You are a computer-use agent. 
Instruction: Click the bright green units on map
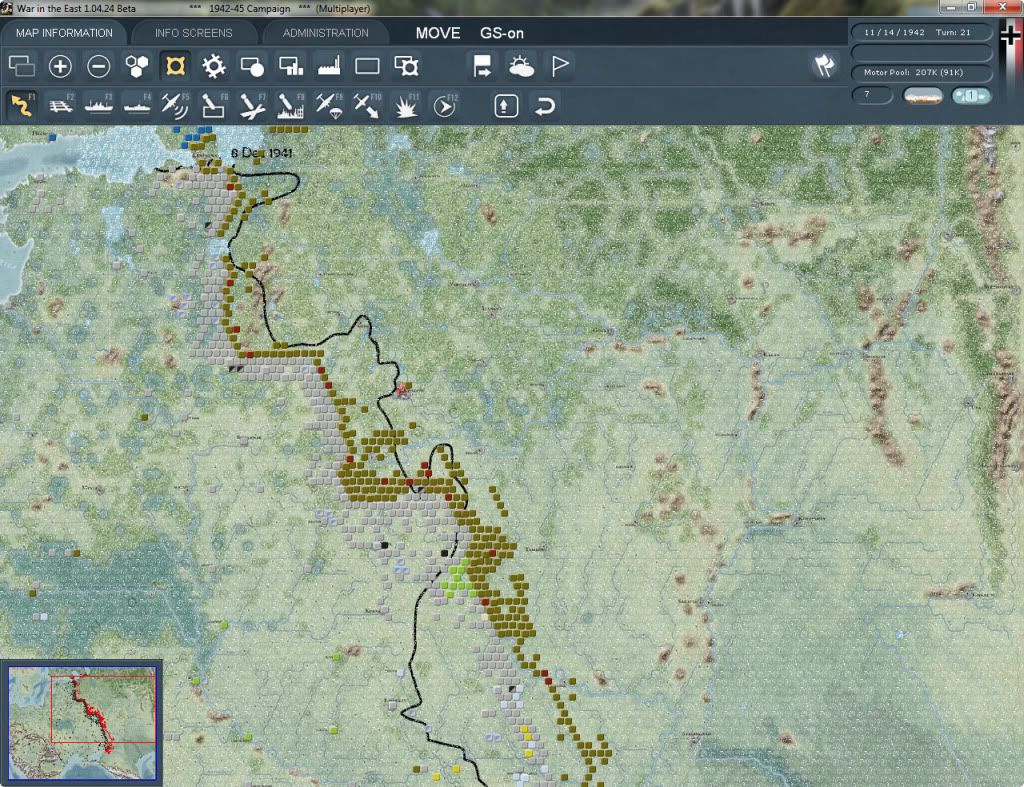point(460,580)
